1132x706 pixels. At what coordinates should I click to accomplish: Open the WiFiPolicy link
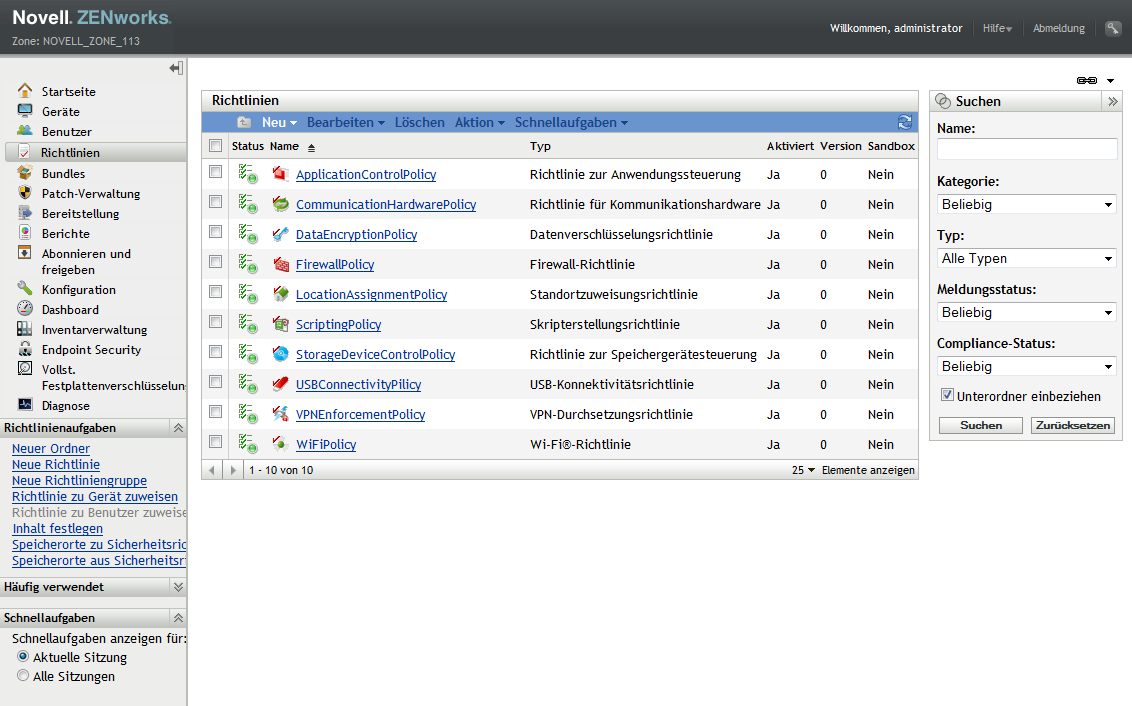[326, 445]
